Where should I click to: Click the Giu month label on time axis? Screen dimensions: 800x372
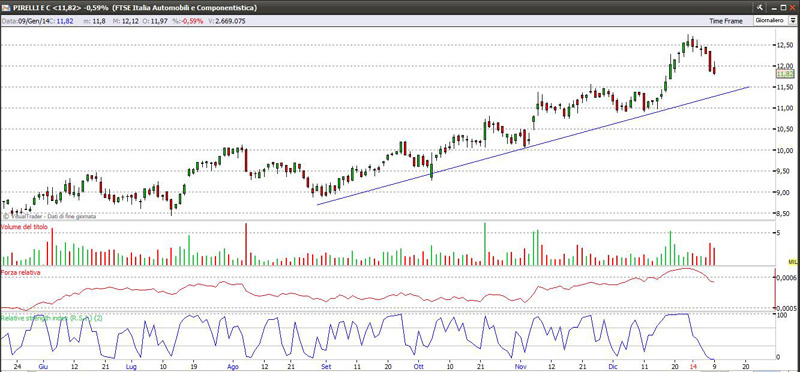pos(43,366)
